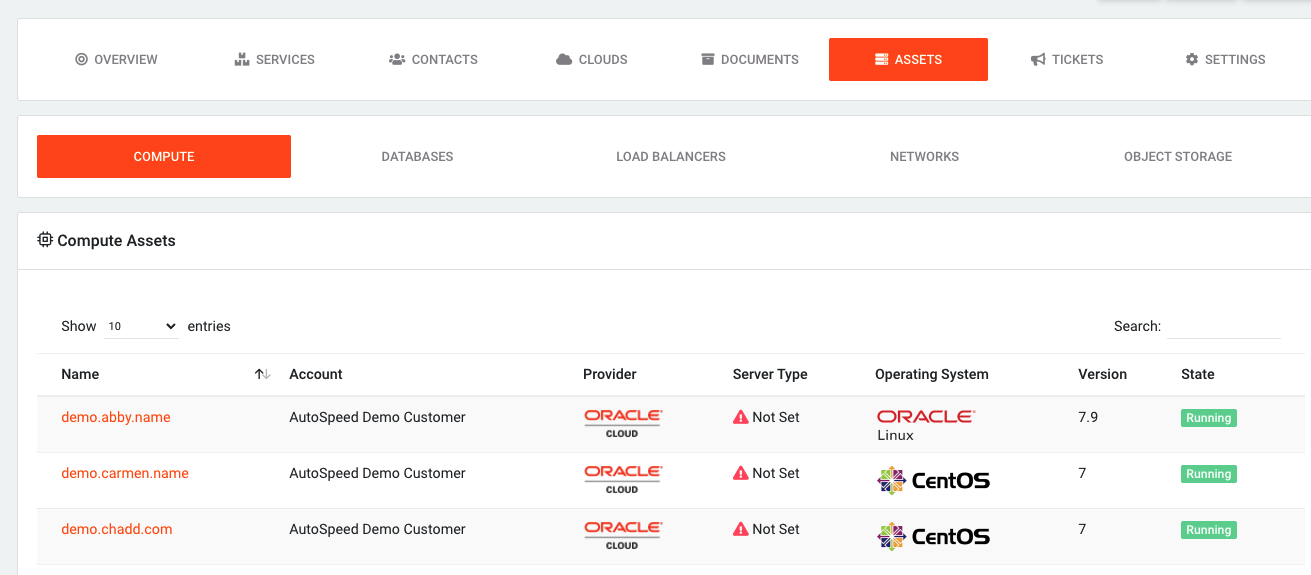Screen dimensions: 1311x575
Task: Switch to the Databases sub-tab
Action: (417, 156)
